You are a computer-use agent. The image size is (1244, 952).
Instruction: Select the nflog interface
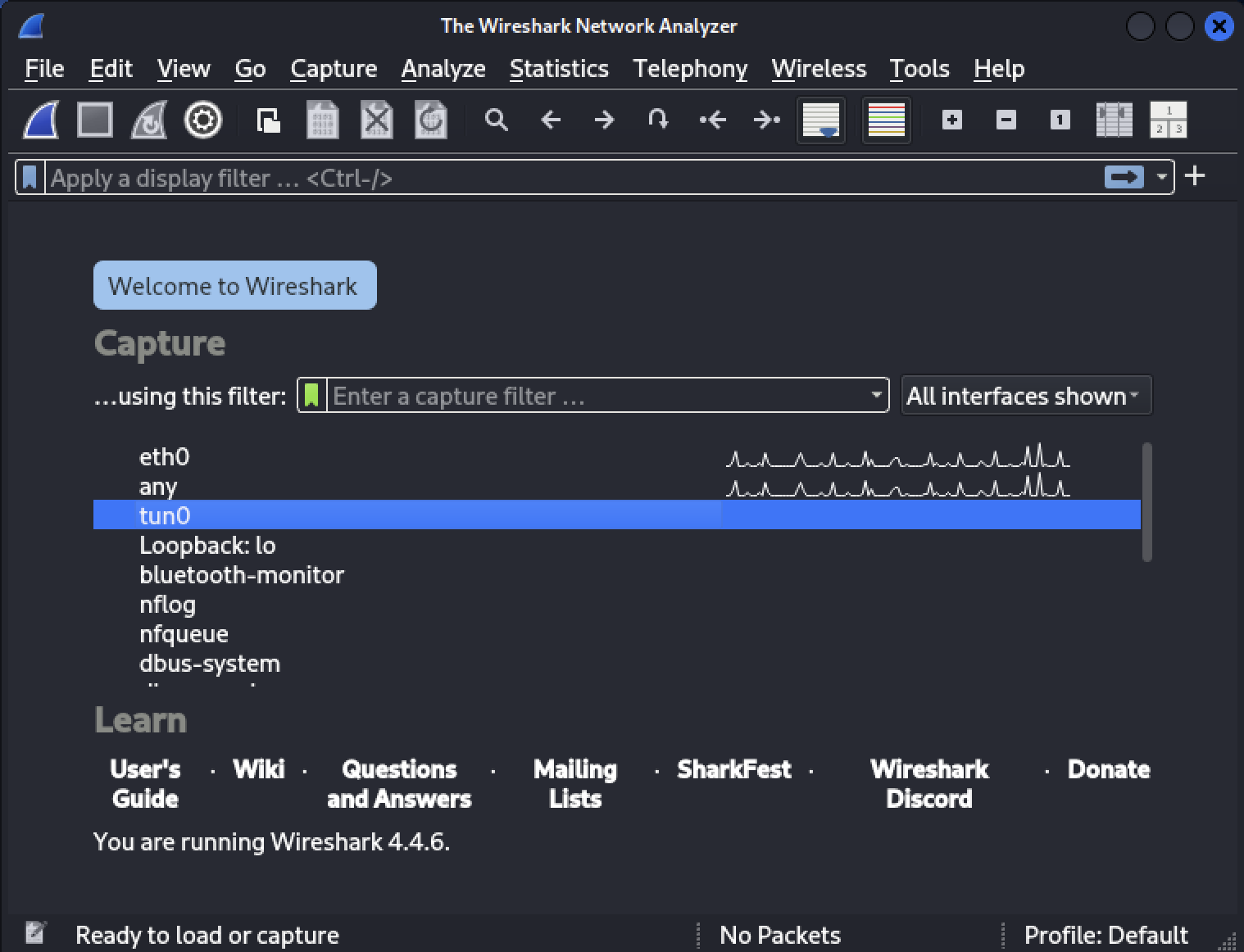click(617, 604)
